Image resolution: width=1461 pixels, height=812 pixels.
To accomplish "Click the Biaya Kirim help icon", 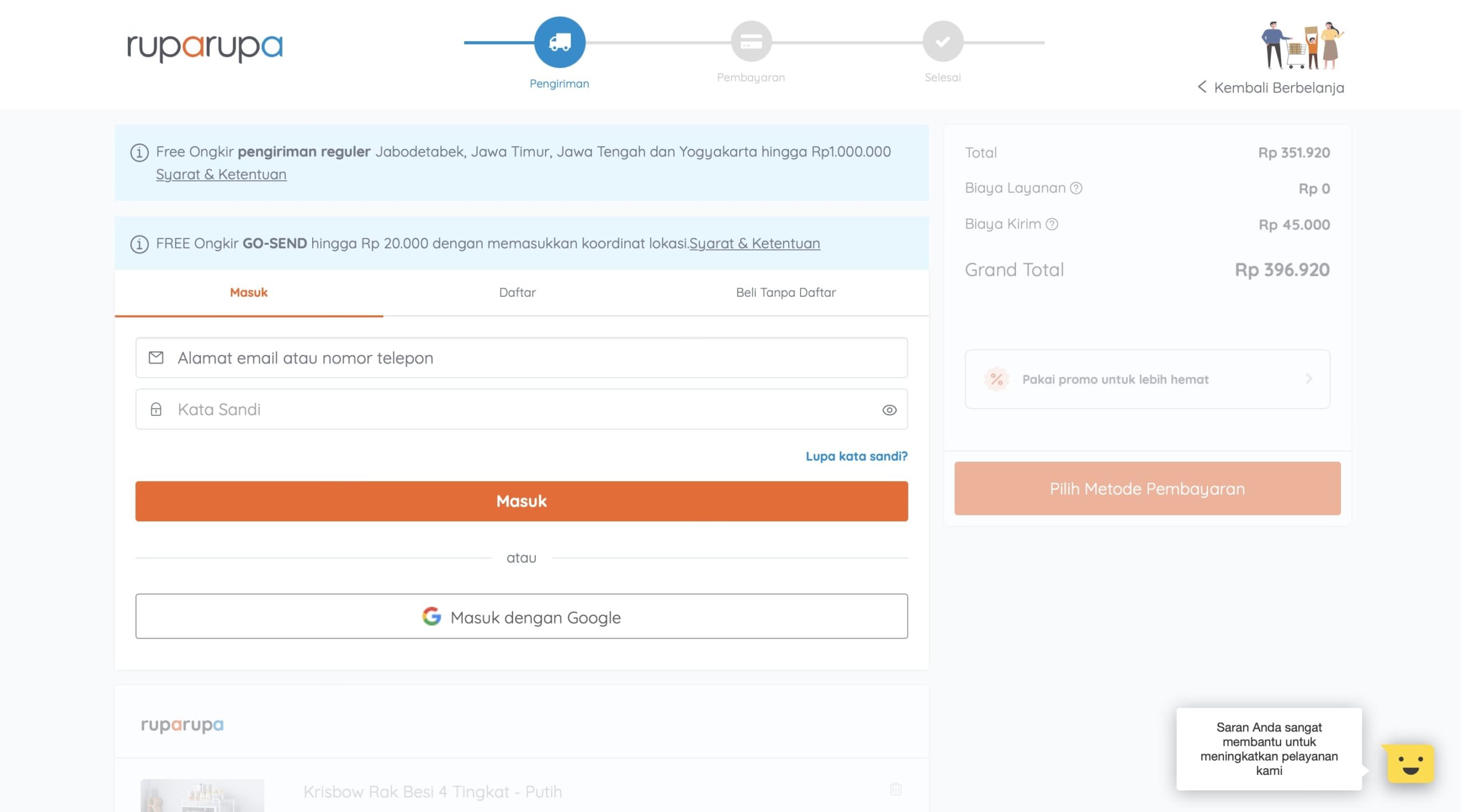I will (1052, 224).
